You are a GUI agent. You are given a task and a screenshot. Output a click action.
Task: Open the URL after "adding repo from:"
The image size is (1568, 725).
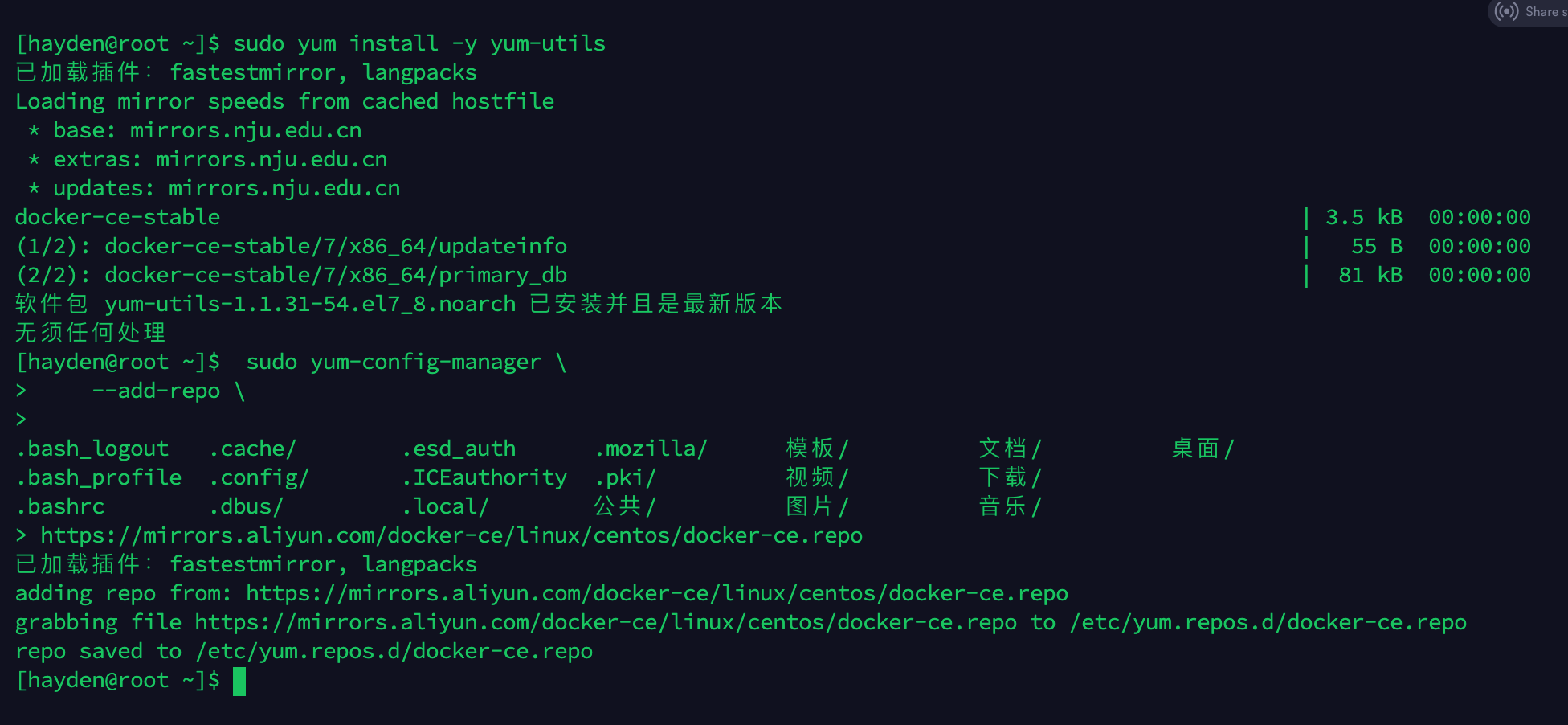point(656,594)
